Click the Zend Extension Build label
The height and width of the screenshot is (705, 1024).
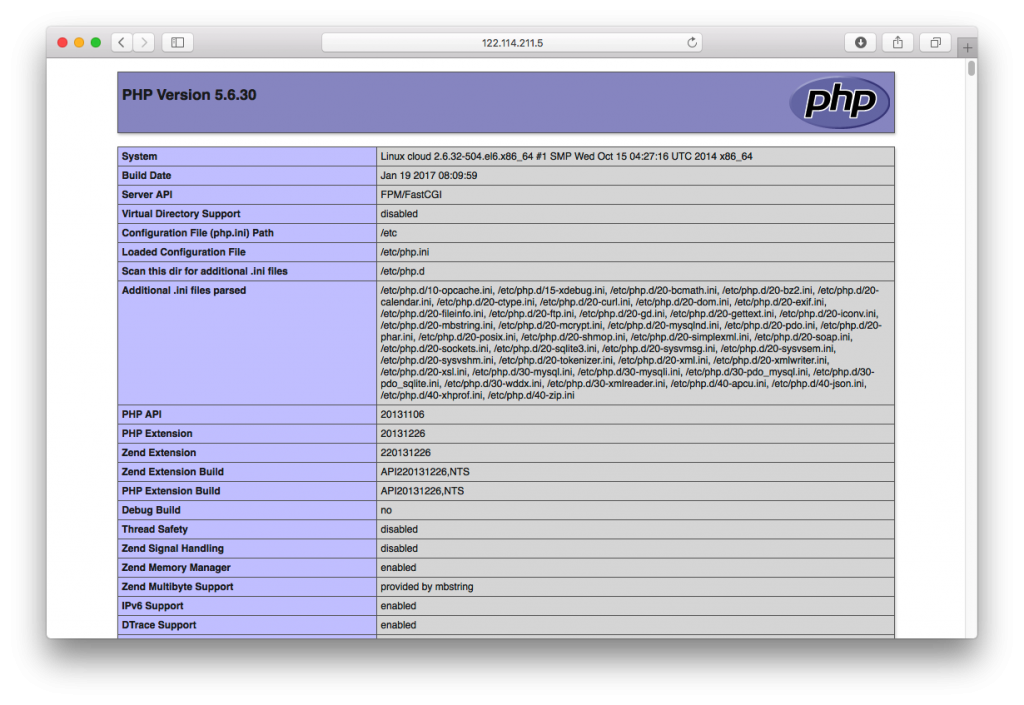tap(172, 472)
